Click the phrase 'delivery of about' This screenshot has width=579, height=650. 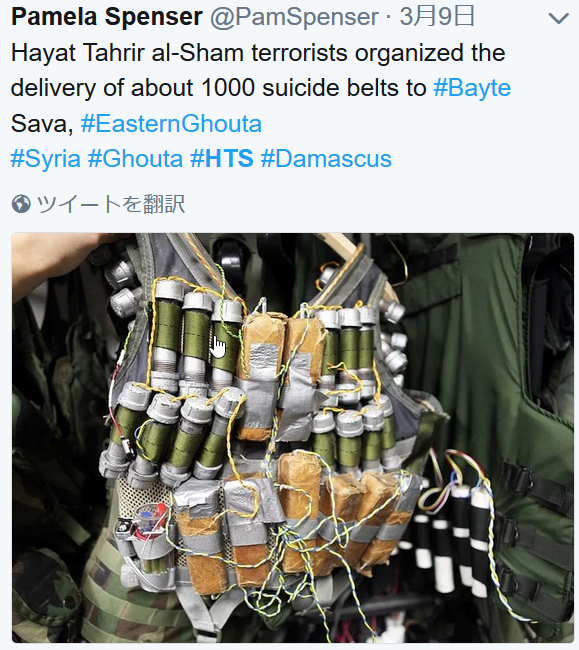102,88
